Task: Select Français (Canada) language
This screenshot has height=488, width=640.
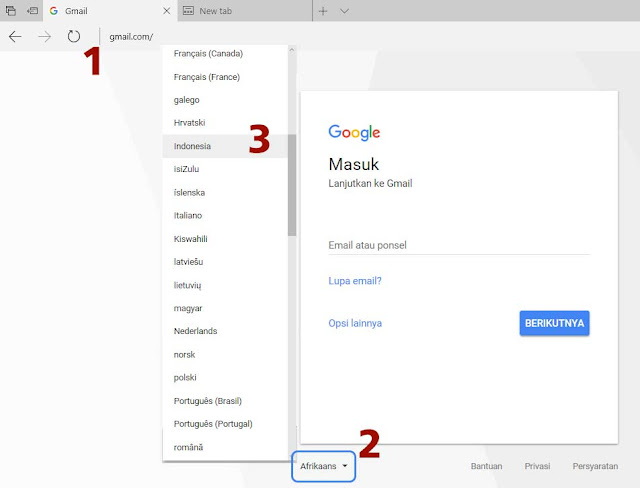Action: click(225, 53)
